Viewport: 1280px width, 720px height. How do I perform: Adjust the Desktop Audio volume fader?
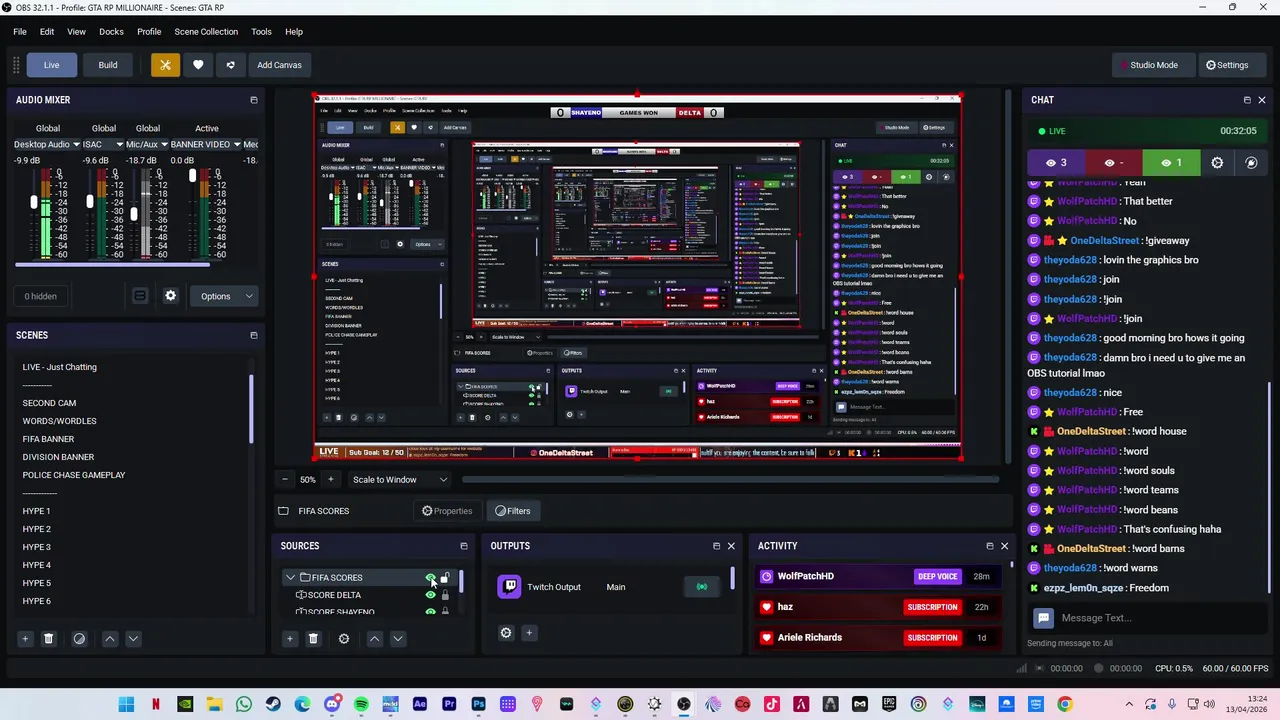(34, 202)
